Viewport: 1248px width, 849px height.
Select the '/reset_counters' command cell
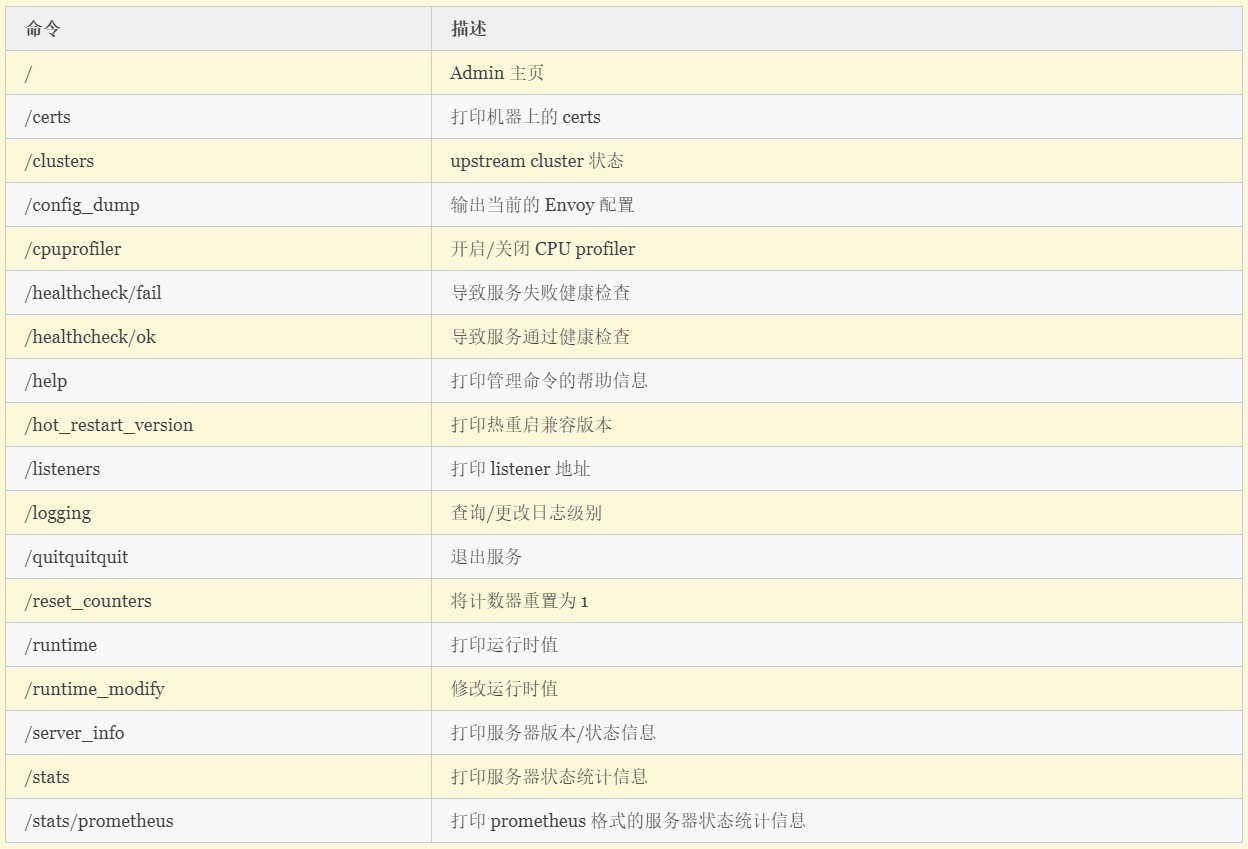(x=218, y=601)
